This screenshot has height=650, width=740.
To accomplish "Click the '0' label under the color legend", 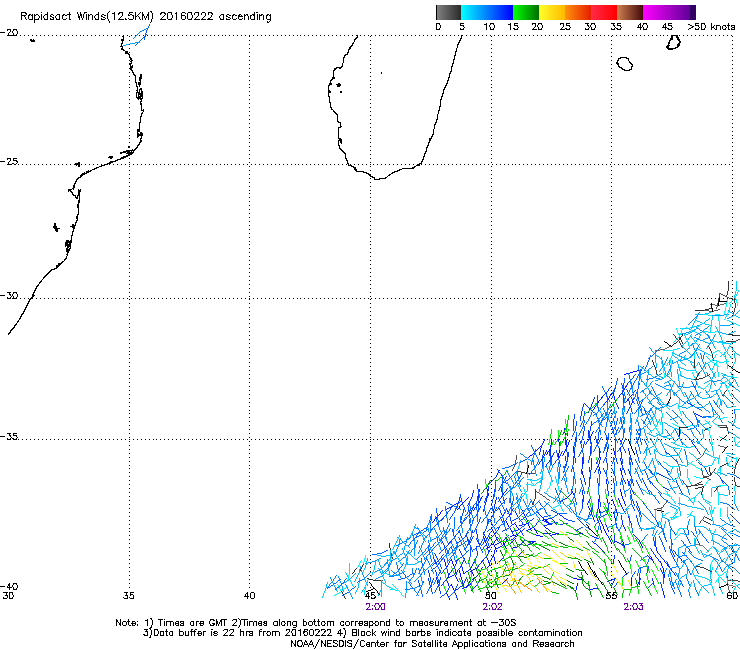I will tap(438, 27).
